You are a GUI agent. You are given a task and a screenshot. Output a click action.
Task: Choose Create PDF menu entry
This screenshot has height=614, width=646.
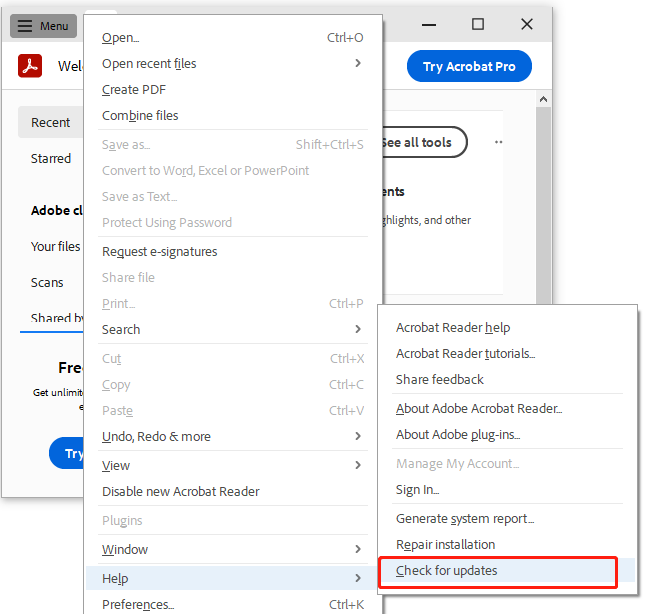point(233,89)
